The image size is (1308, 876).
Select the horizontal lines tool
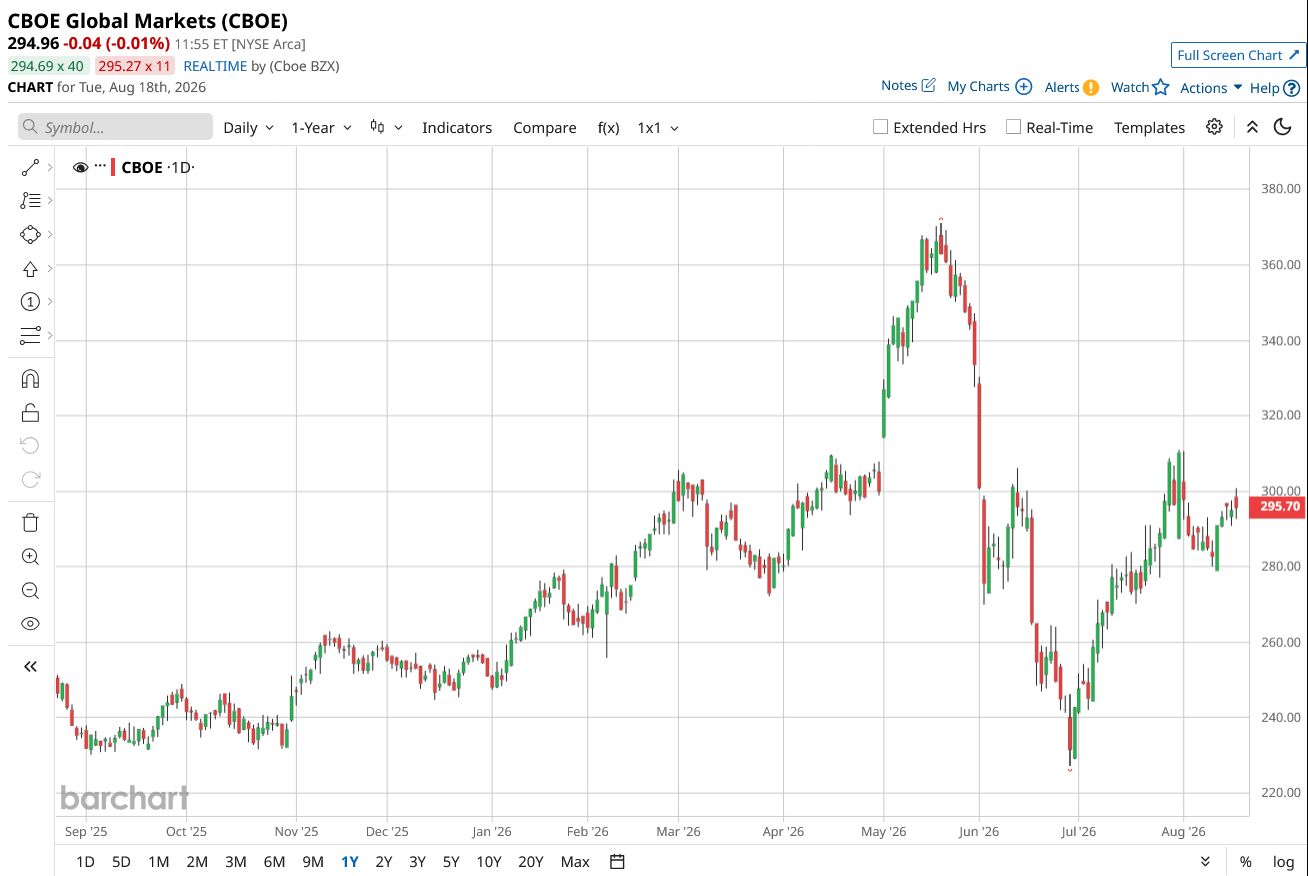[x=30, y=335]
